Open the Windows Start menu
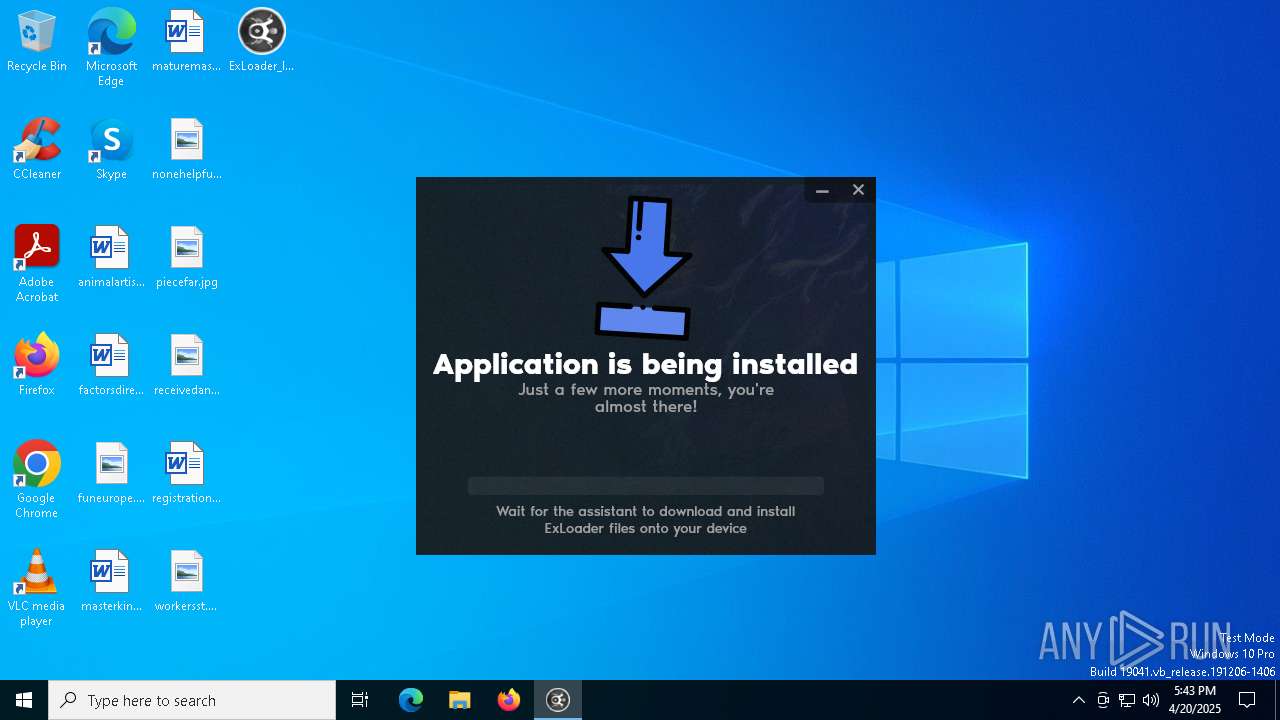The height and width of the screenshot is (720, 1280). (24, 700)
